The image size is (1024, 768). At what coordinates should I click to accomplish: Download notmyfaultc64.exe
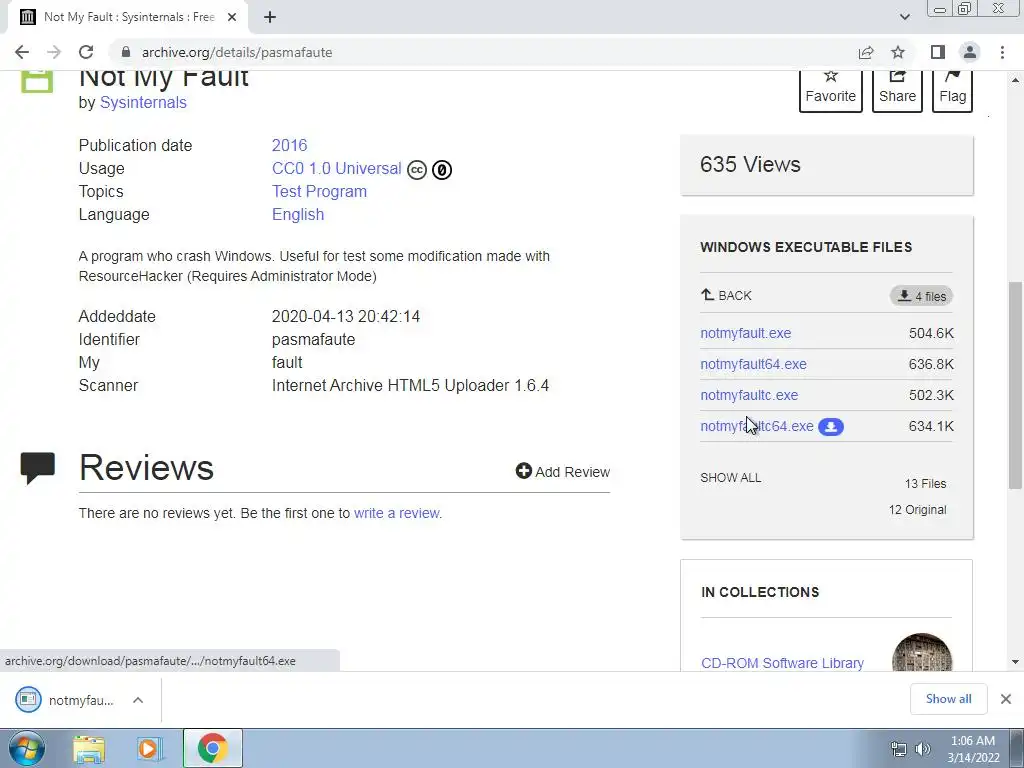point(757,426)
